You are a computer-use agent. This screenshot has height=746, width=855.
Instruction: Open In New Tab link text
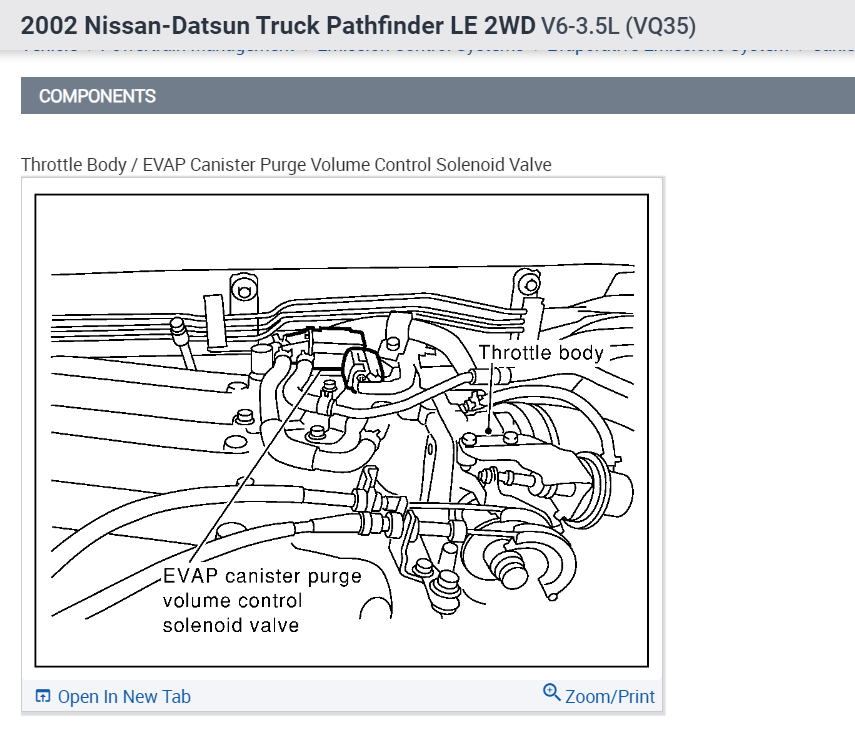coord(124,696)
